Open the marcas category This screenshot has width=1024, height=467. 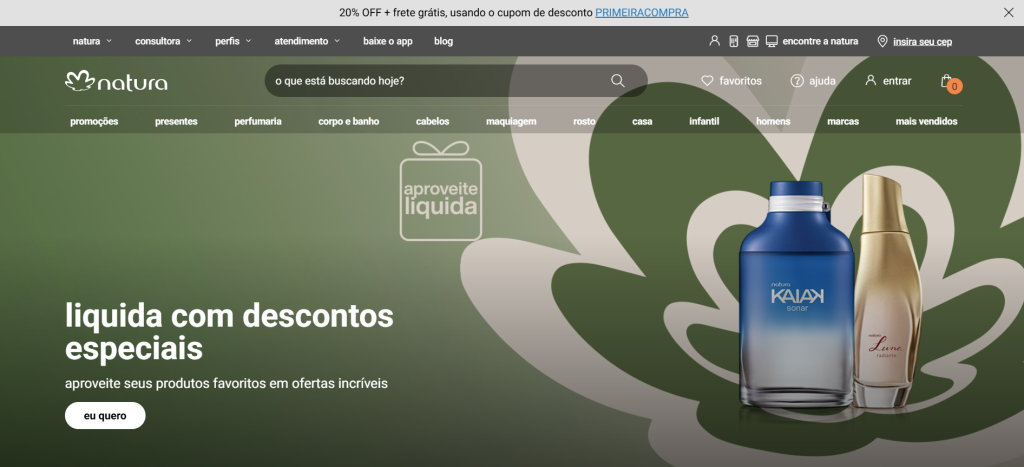(843, 121)
